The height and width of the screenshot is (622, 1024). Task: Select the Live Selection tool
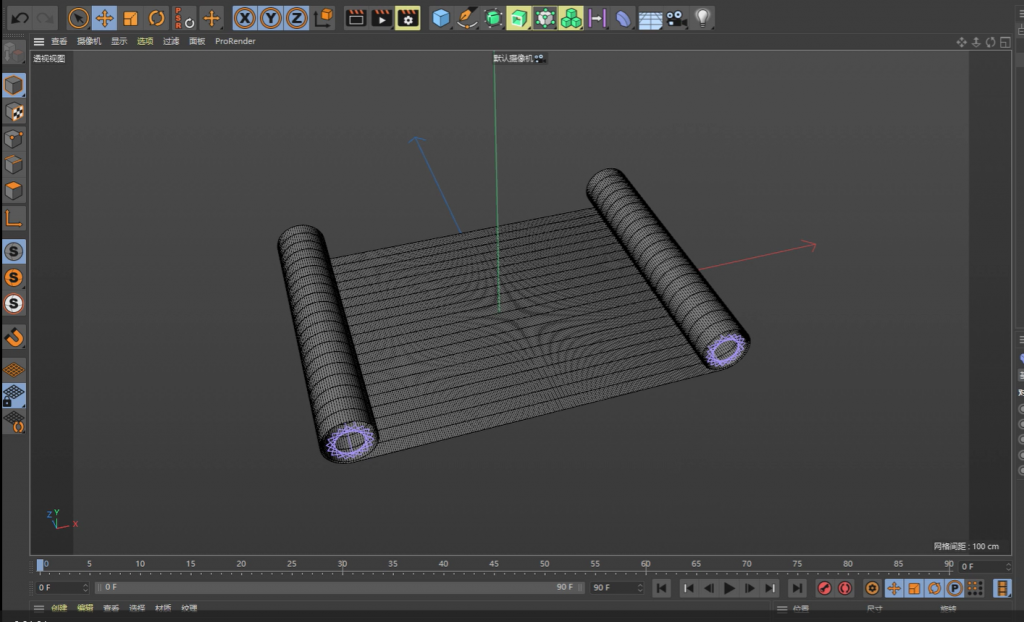point(78,18)
